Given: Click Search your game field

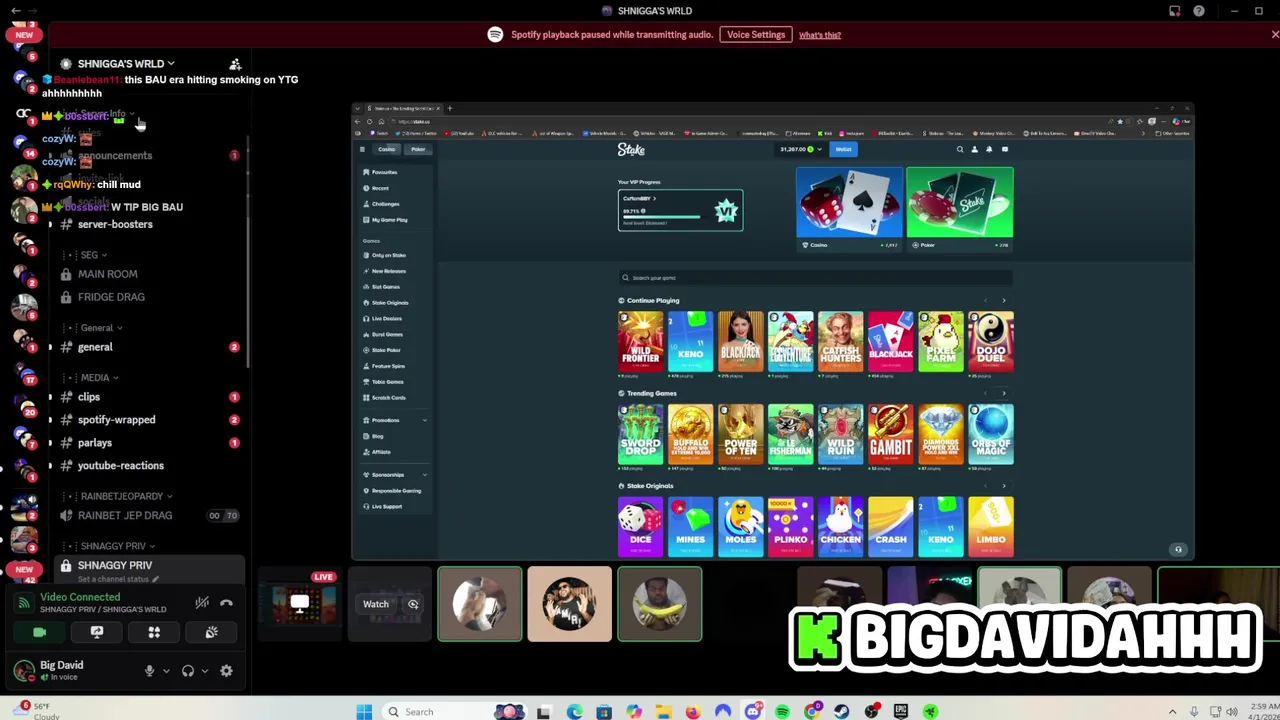Looking at the screenshot, I should pos(816,278).
